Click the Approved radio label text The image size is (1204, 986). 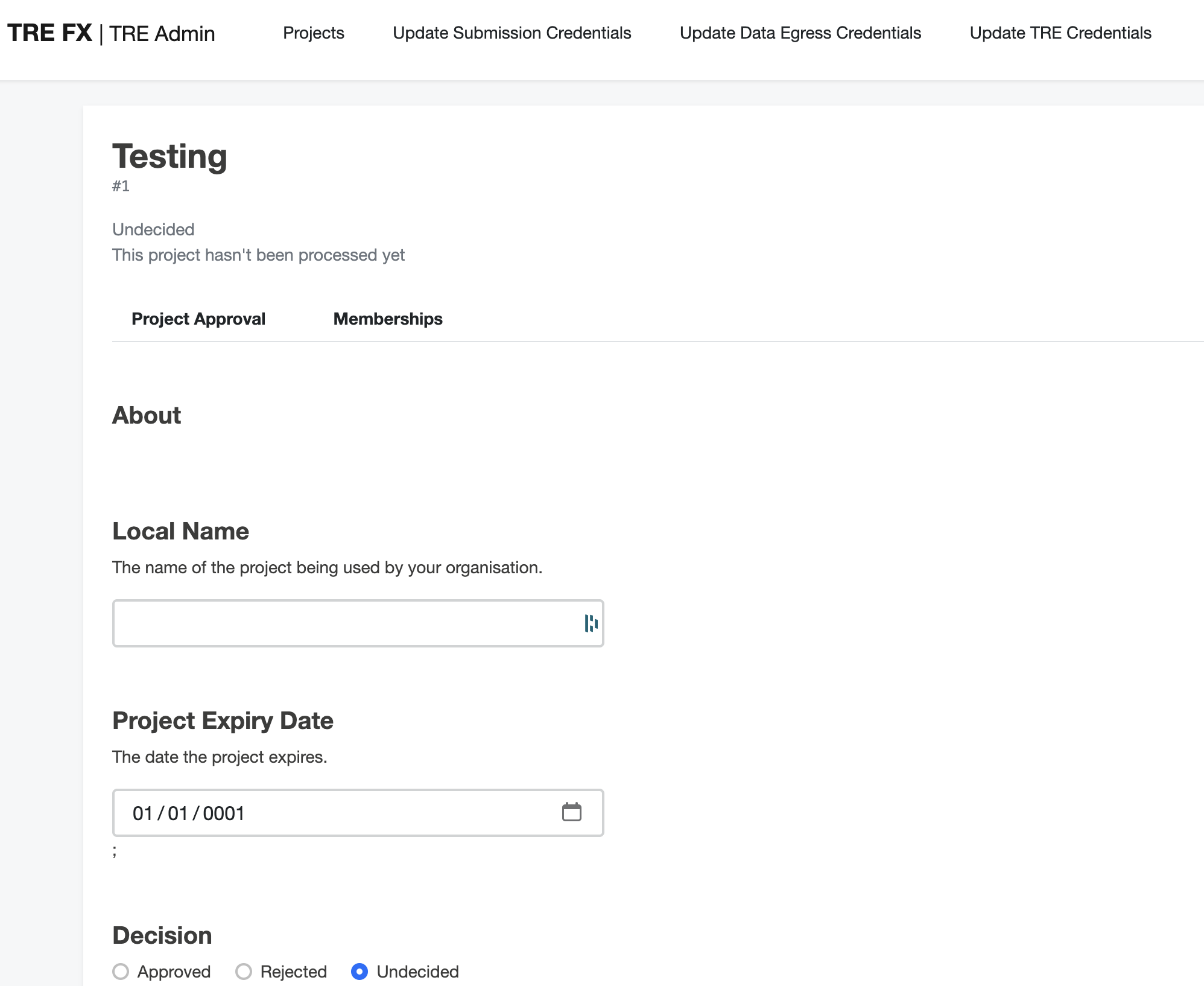[174, 972]
